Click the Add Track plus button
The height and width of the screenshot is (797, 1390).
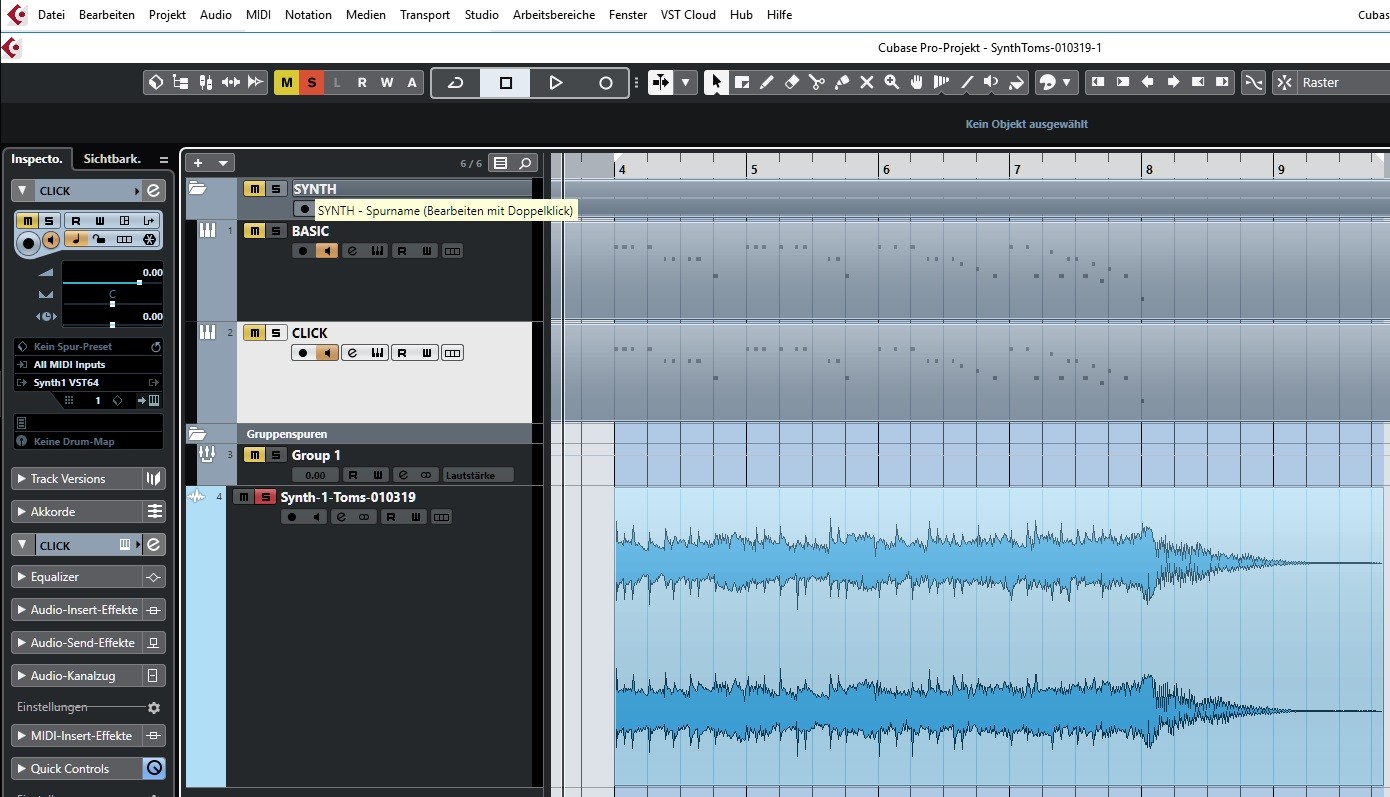198,163
